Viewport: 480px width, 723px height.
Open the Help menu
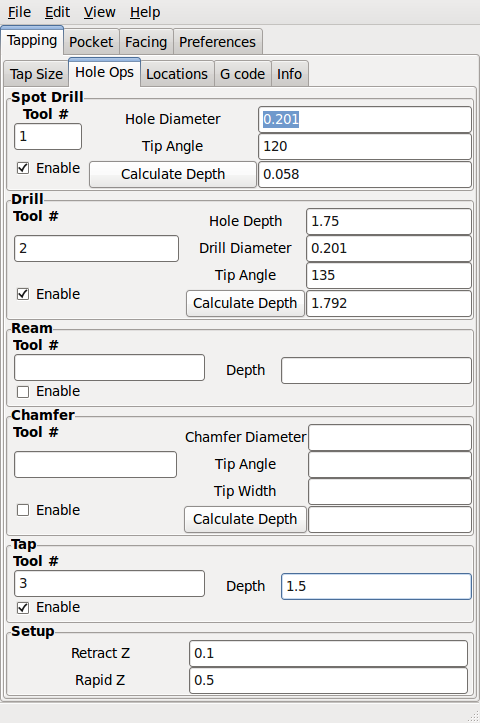pos(145,12)
